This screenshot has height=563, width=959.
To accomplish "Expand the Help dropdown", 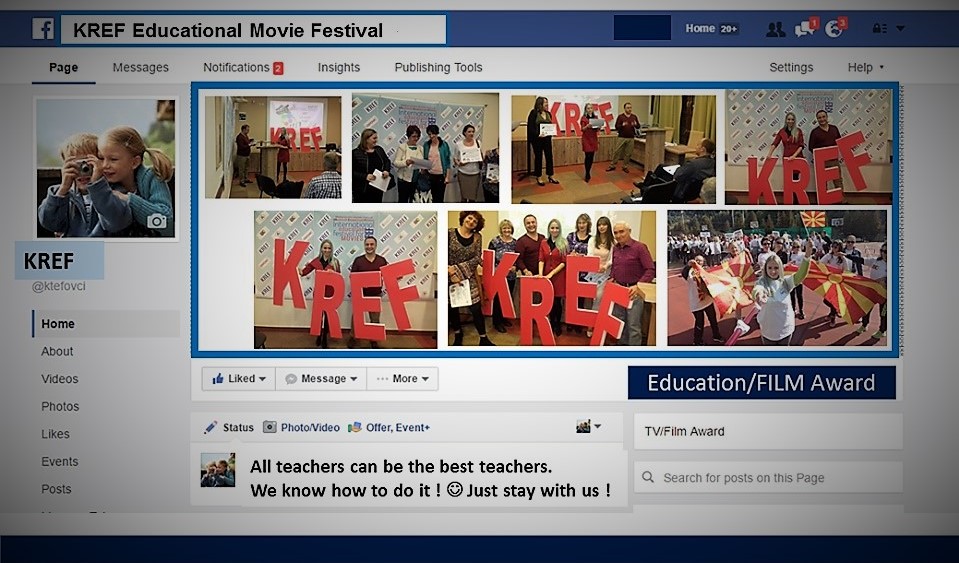I will click(865, 67).
